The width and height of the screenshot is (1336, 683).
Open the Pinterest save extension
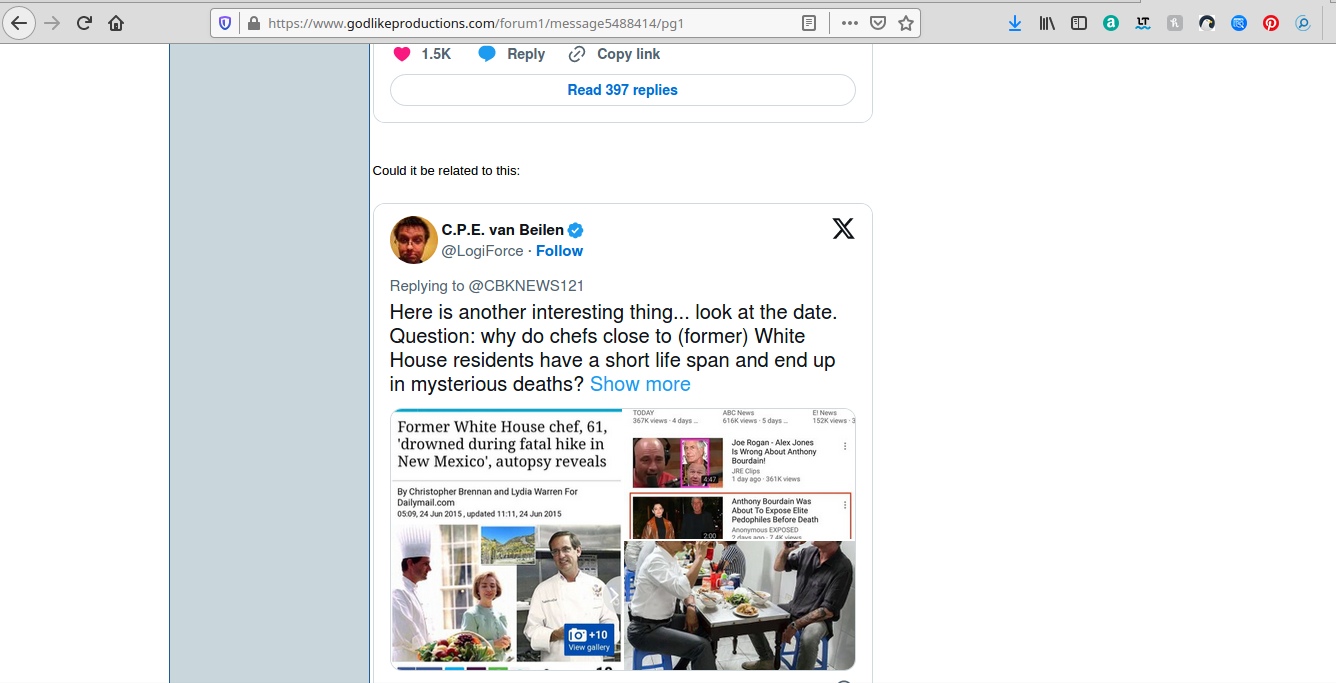click(1271, 23)
